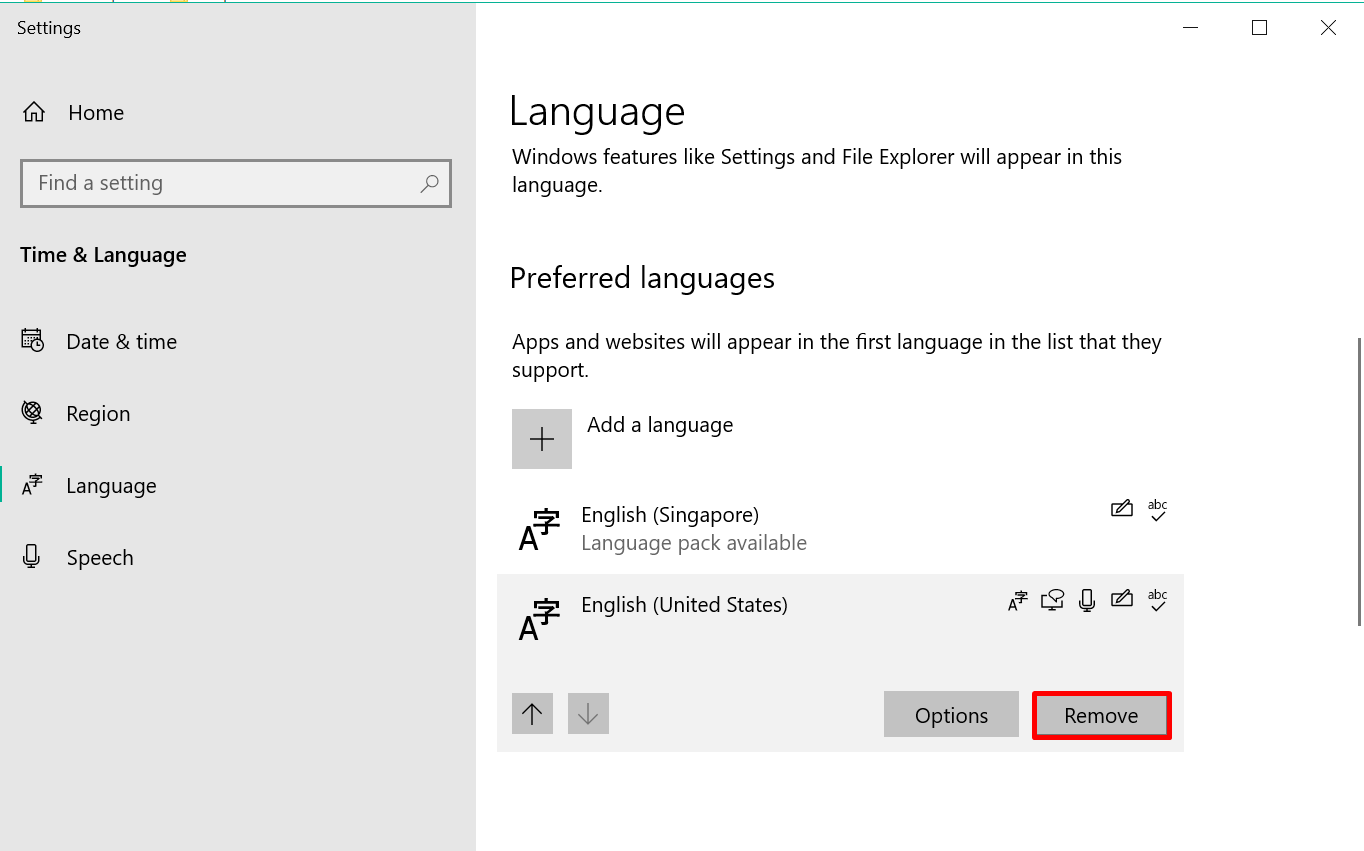The image size is (1364, 851).
Task: Click the Speech microphone icon
Action: (x=32, y=557)
